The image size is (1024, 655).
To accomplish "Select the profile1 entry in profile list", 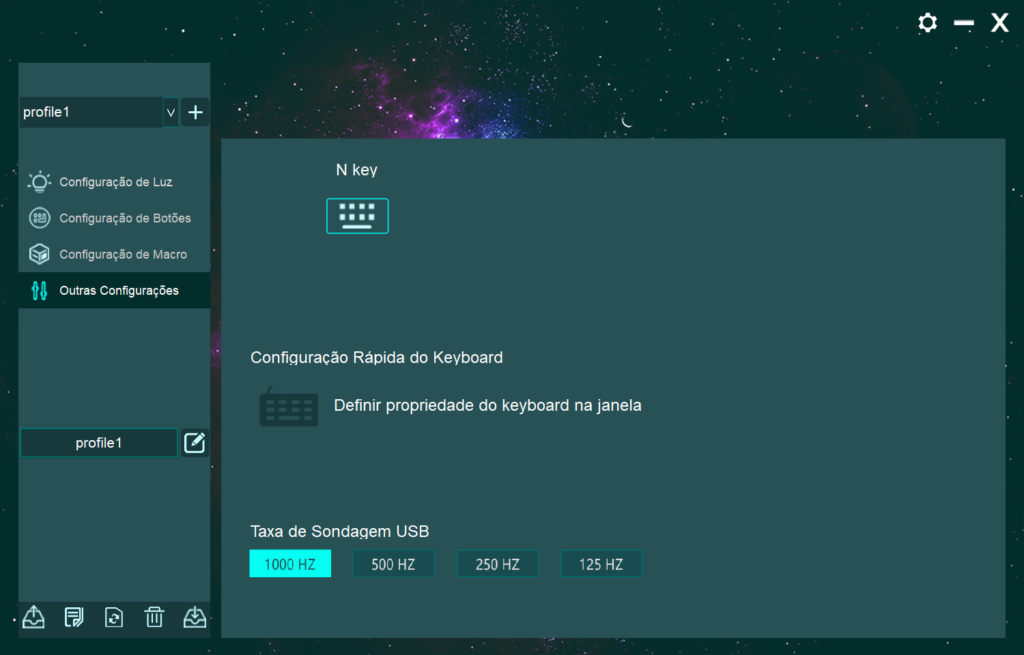I will [98, 443].
